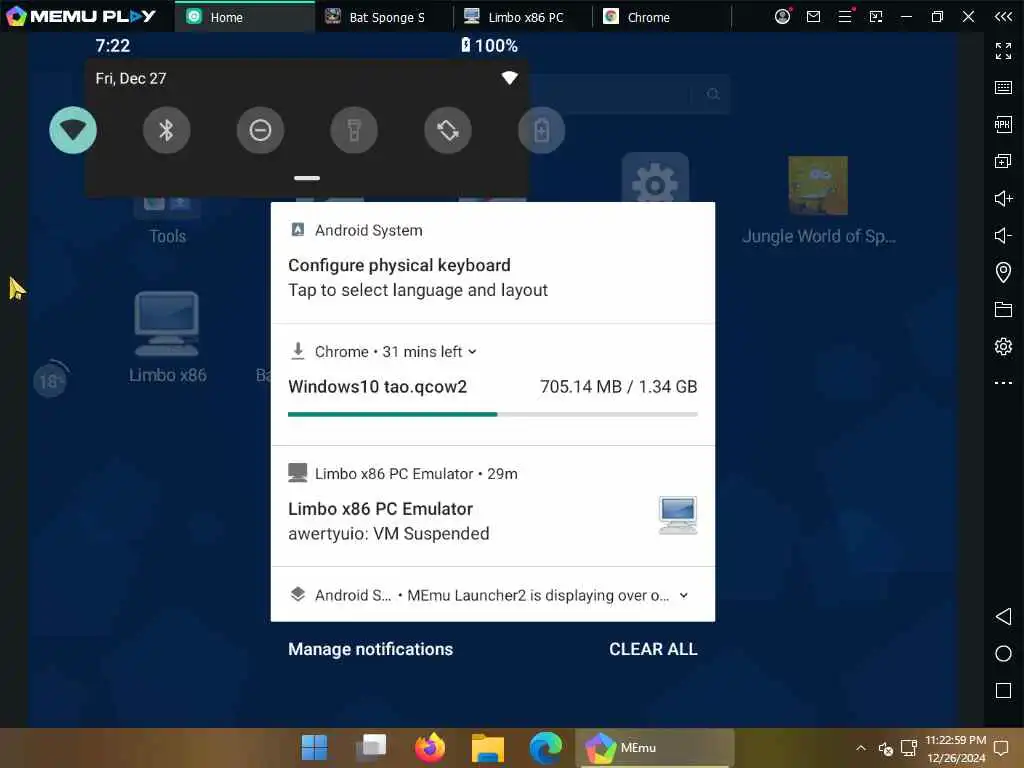The height and width of the screenshot is (768, 1024).
Task: Toggle Do Not Disturb quick setting
Action: coord(260,131)
